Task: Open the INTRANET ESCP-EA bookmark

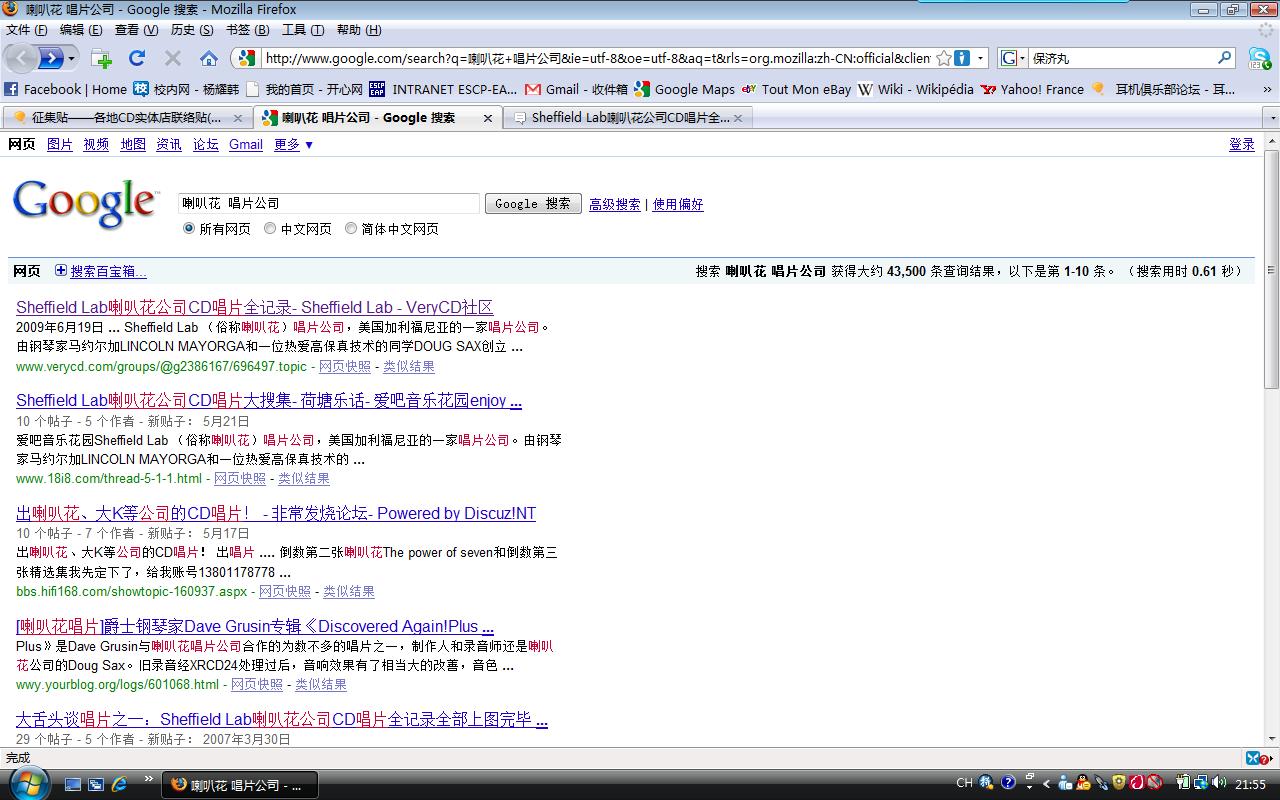Action: pyautogui.click(x=443, y=89)
